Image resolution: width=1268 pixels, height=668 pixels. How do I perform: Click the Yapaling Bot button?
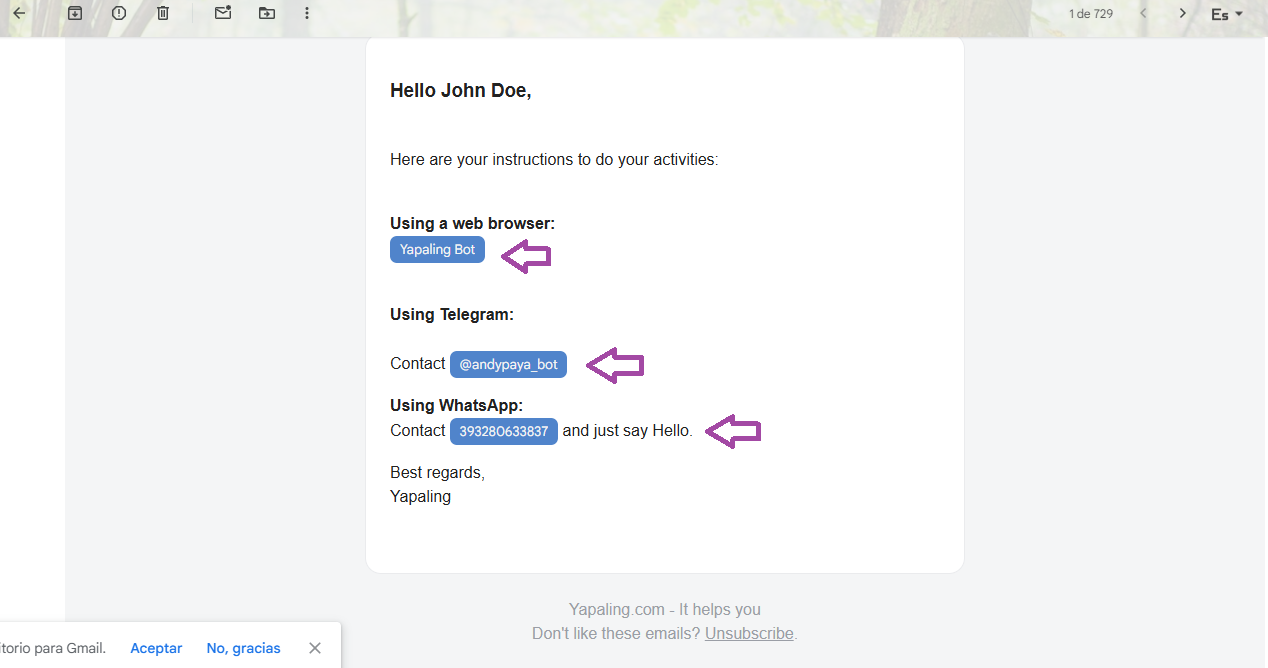[437, 250]
